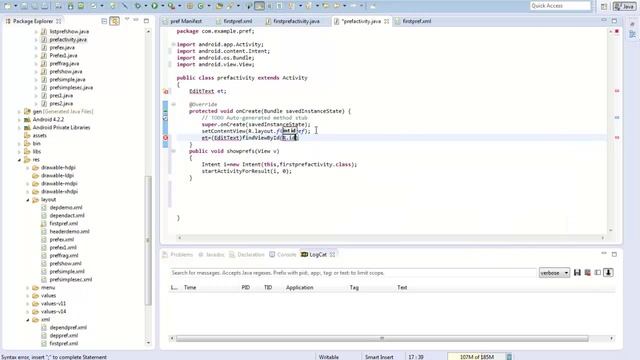The image size is (640, 360).
Task: Toggle LogCat scroll lock button
Action: (608, 273)
